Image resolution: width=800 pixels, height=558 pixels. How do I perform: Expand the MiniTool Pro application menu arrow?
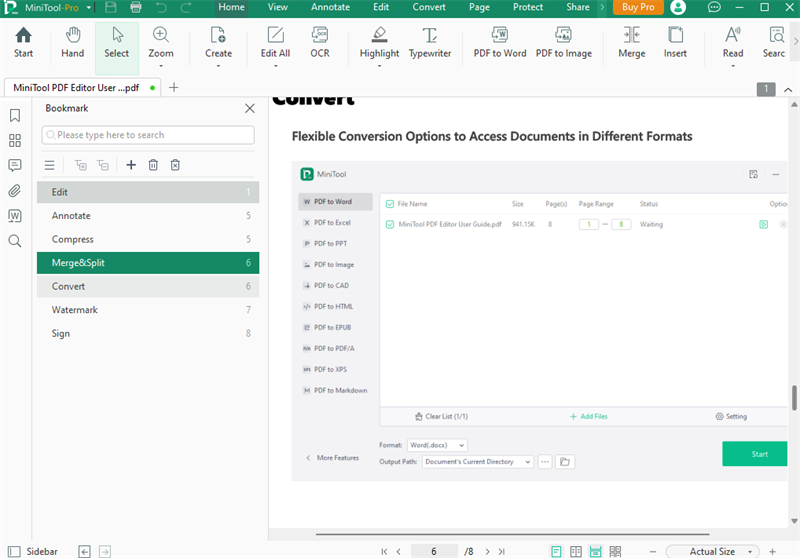(x=89, y=8)
